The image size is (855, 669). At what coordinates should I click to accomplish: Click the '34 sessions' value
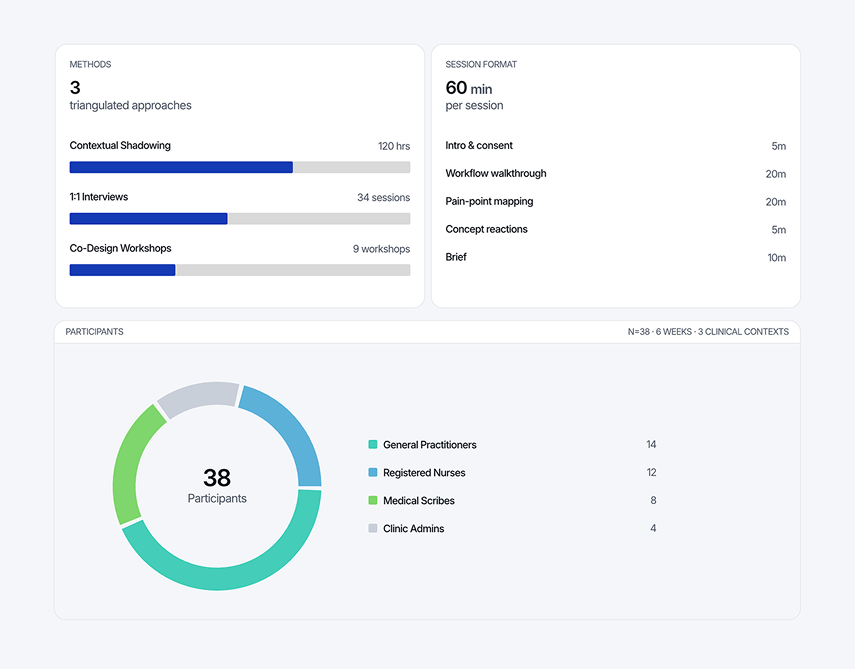[383, 197]
